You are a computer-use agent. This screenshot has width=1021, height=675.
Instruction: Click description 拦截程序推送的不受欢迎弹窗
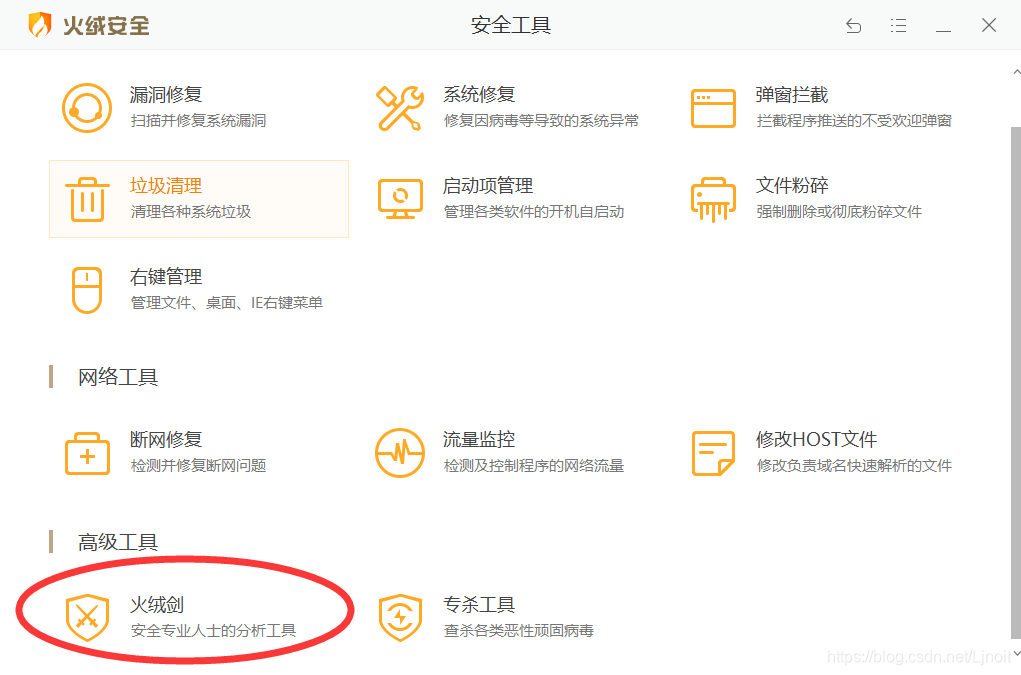pyautogui.click(x=854, y=120)
